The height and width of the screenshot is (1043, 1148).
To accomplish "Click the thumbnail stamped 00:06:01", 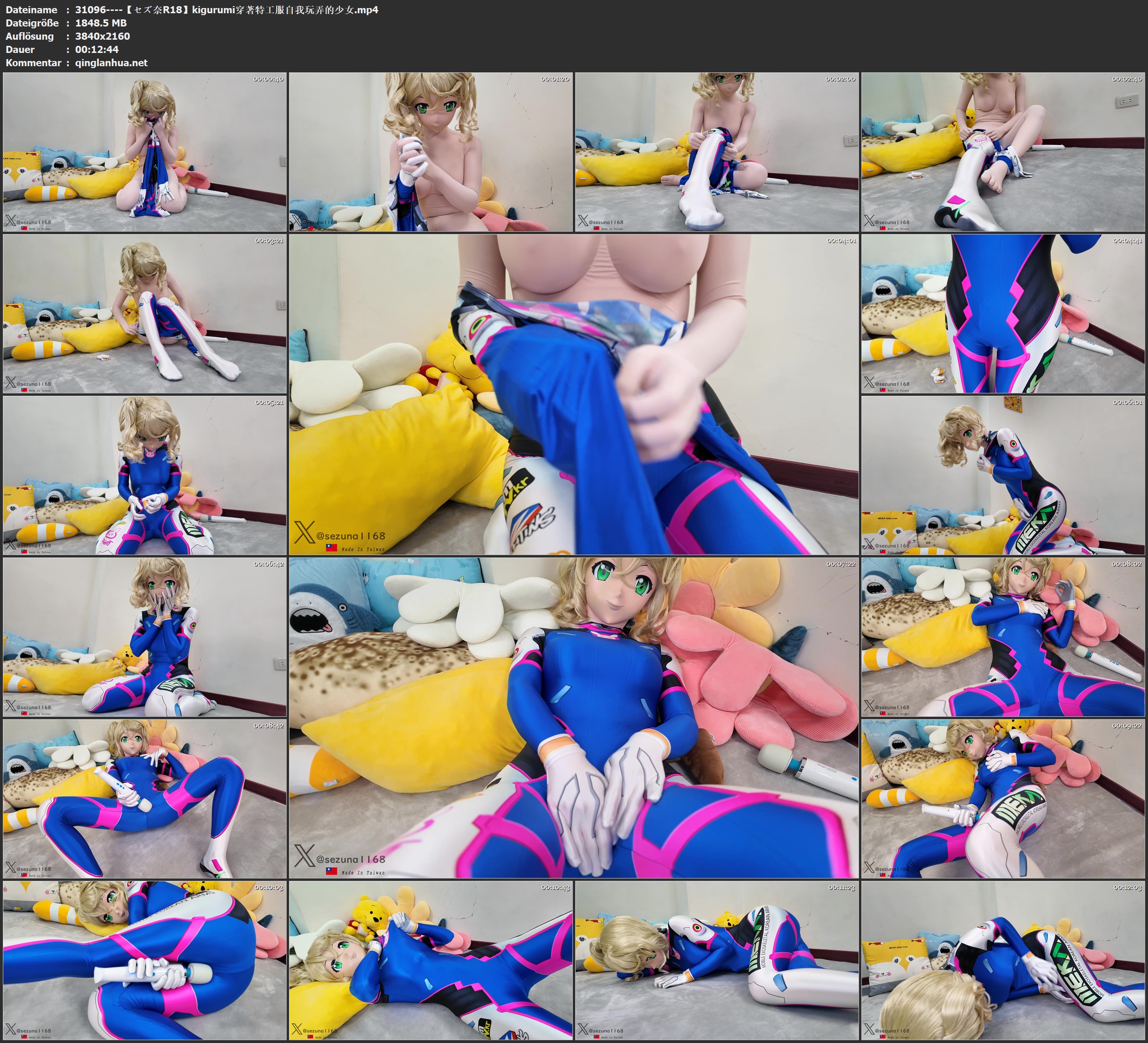I will click(1002, 475).
